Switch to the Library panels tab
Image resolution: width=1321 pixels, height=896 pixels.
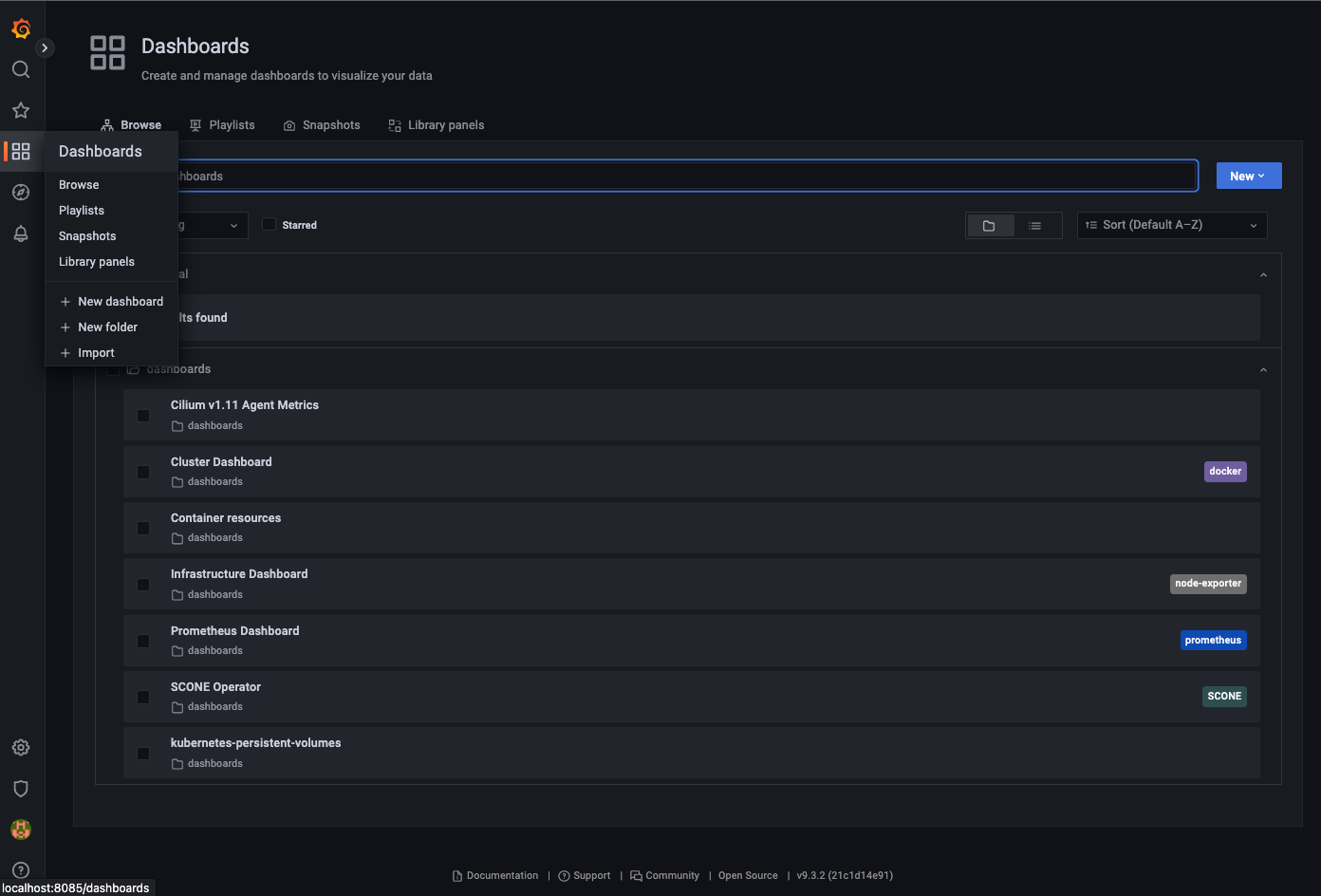pyautogui.click(x=437, y=125)
